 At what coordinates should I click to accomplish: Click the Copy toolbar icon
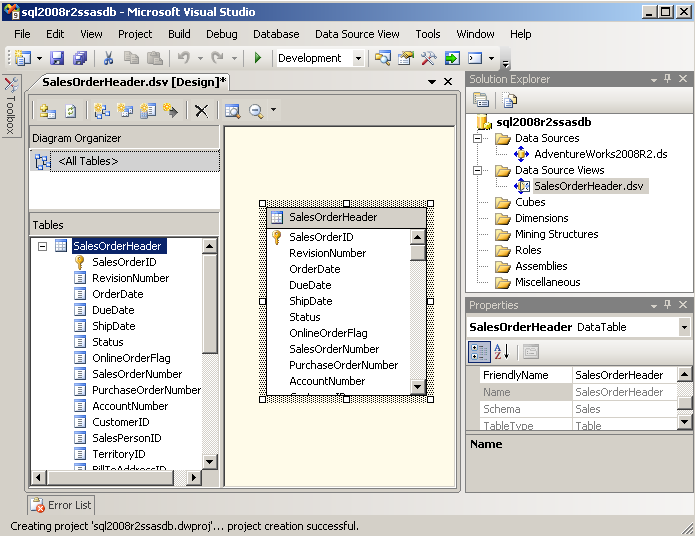131,58
